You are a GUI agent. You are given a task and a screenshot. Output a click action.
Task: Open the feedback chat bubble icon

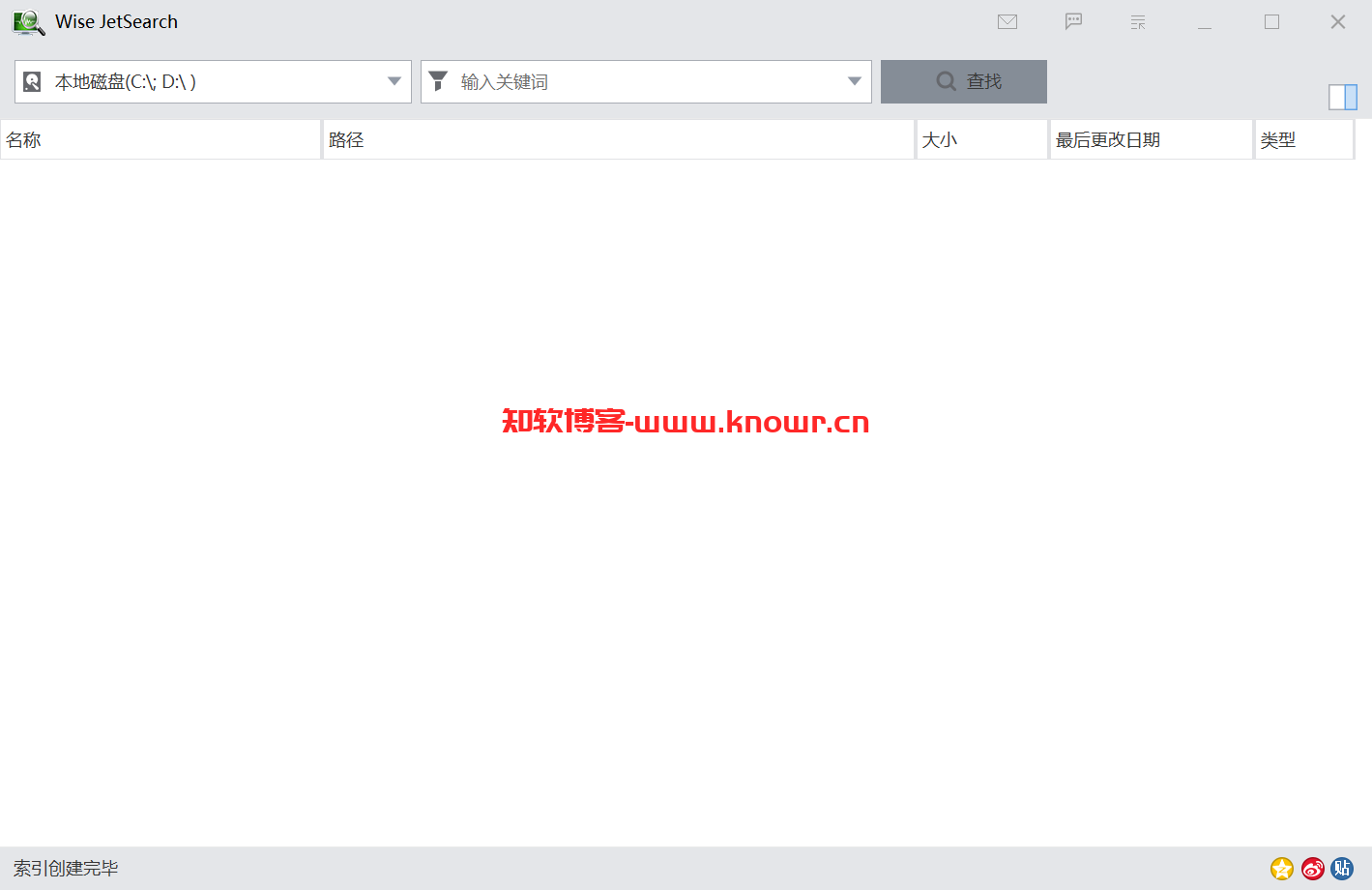click(1073, 21)
